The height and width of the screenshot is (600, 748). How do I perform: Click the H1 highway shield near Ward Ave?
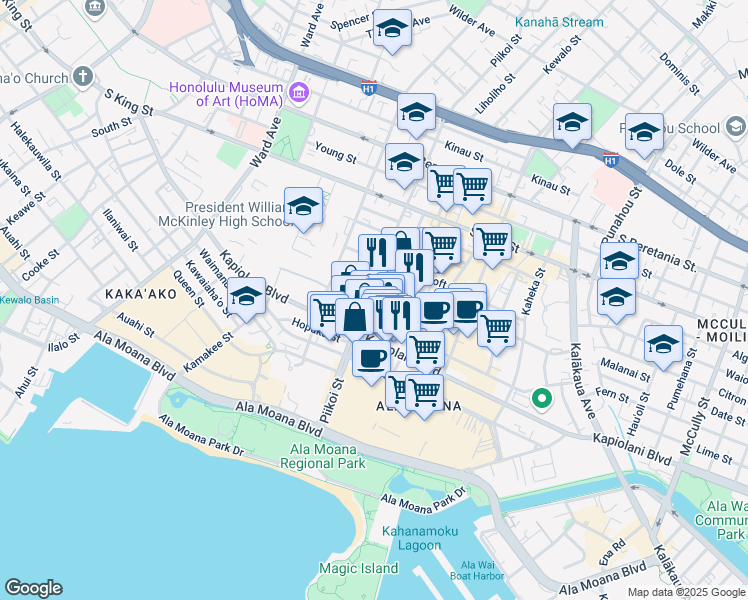click(369, 88)
